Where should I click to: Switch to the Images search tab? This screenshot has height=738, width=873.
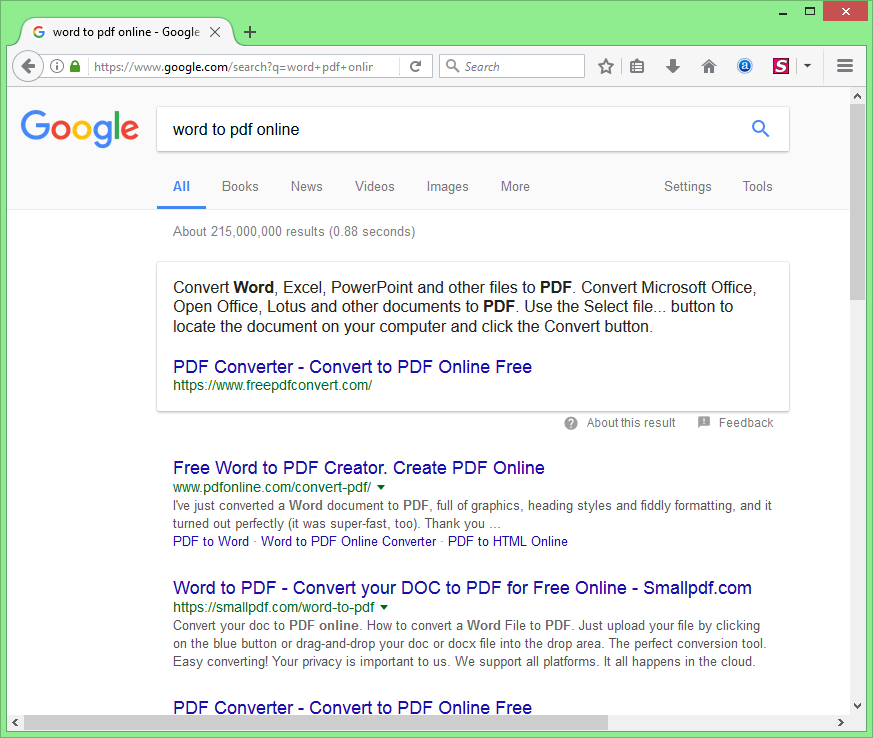(x=447, y=187)
